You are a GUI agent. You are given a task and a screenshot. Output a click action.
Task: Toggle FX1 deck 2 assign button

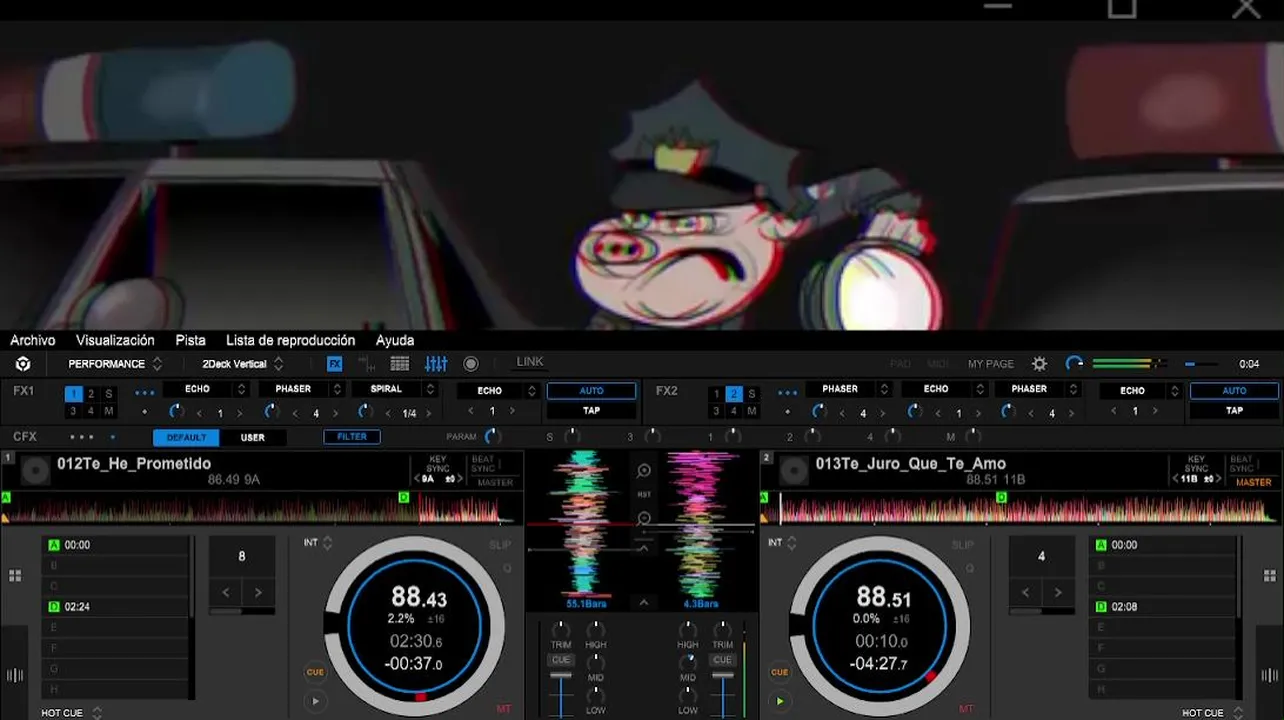[91, 394]
